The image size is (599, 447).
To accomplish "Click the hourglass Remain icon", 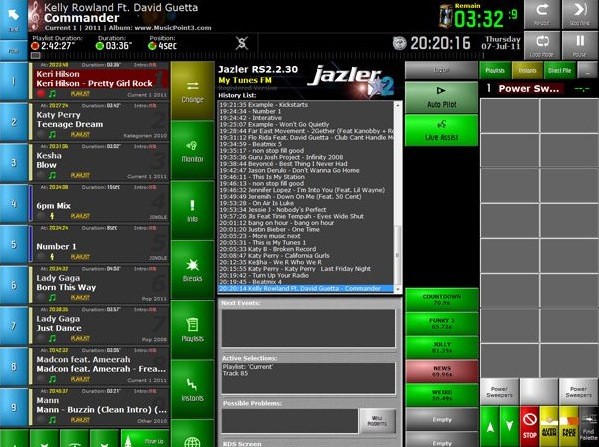I will (x=445, y=17).
